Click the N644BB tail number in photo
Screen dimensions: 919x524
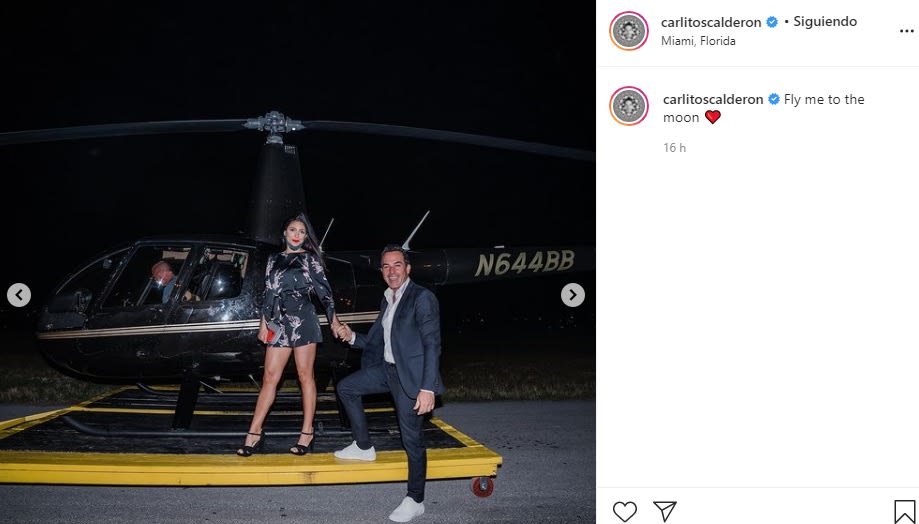[525, 263]
